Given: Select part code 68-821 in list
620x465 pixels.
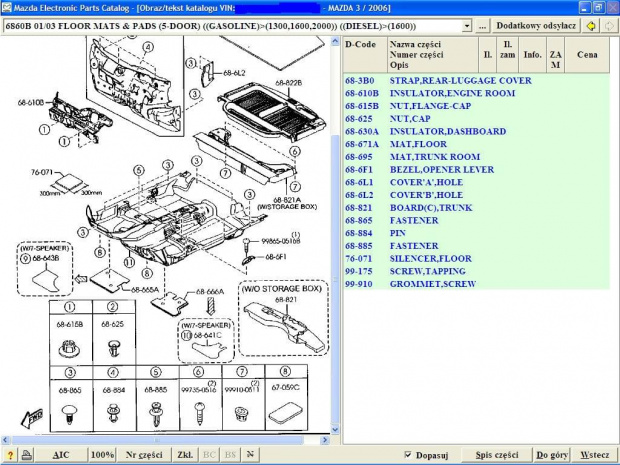Looking at the screenshot, I should (360, 207).
